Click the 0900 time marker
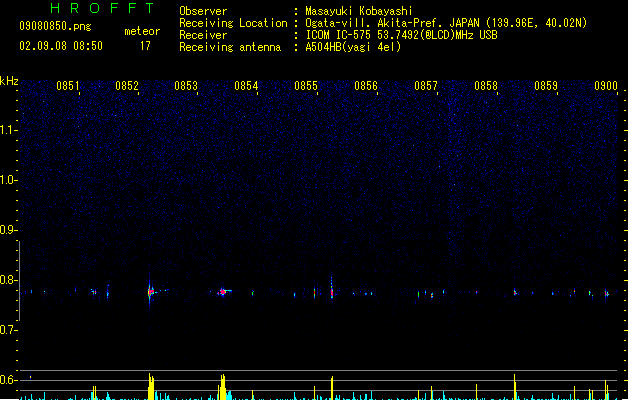 click(x=606, y=86)
